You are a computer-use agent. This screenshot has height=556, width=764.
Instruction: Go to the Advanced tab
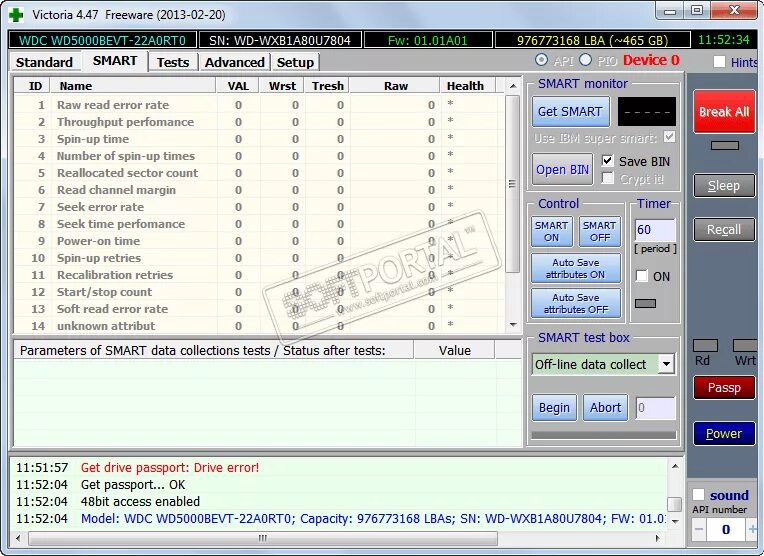(234, 62)
